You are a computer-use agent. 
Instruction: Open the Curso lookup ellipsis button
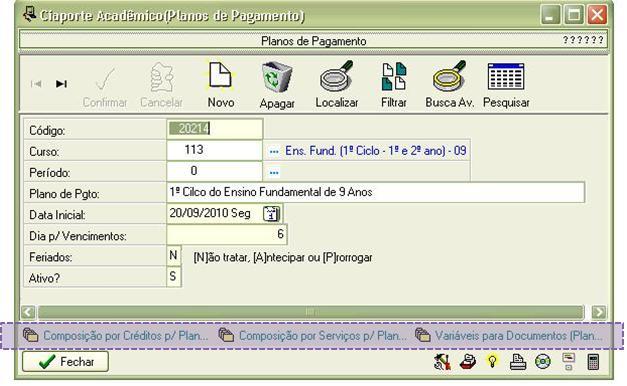point(274,152)
